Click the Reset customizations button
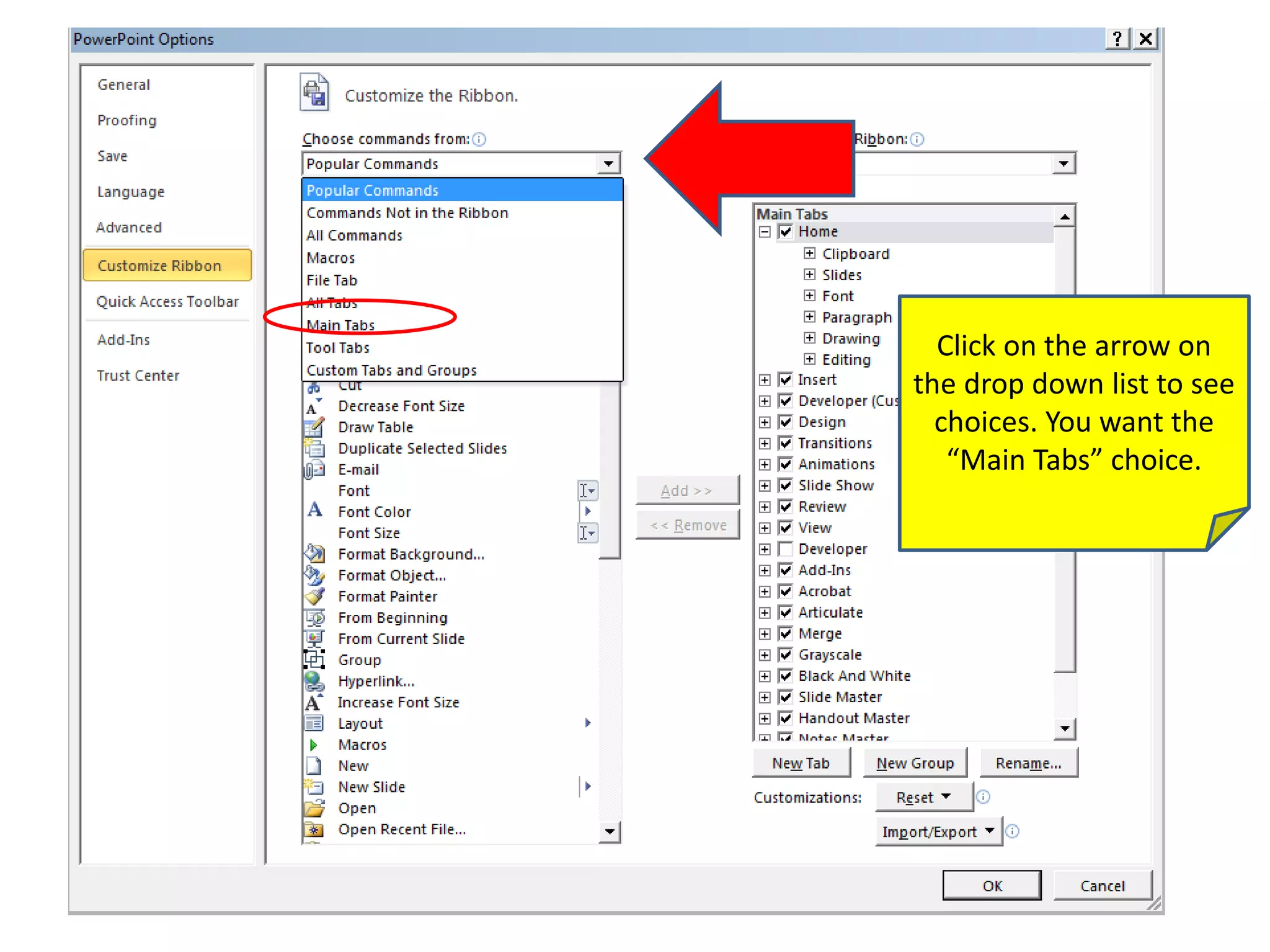 tap(924, 797)
